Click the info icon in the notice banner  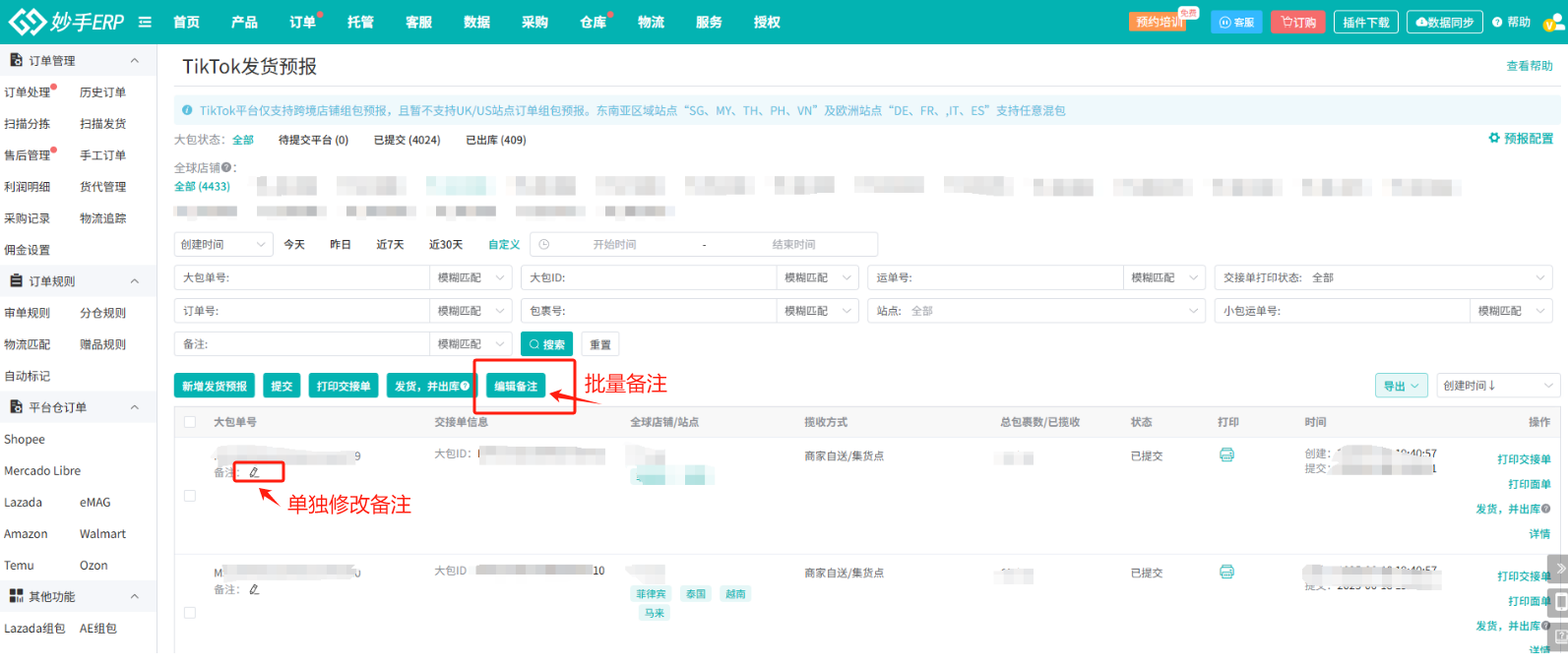188,110
